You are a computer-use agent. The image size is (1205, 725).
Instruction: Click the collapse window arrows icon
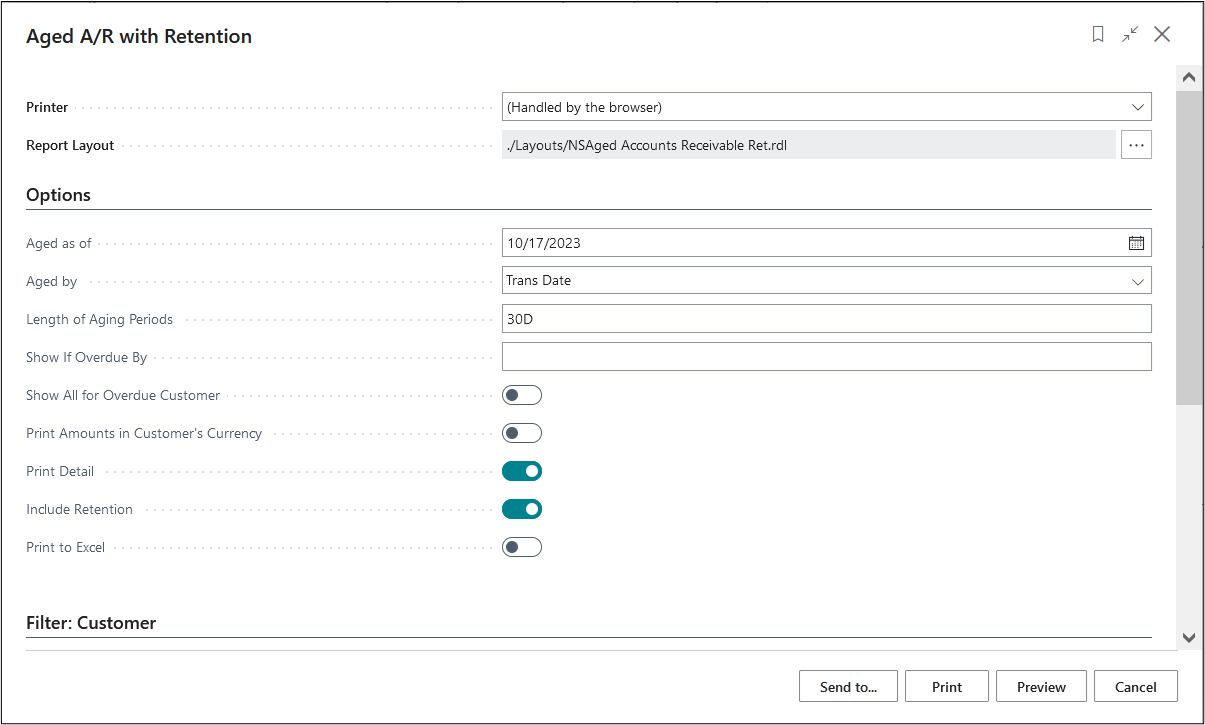(x=1130, y=35)
